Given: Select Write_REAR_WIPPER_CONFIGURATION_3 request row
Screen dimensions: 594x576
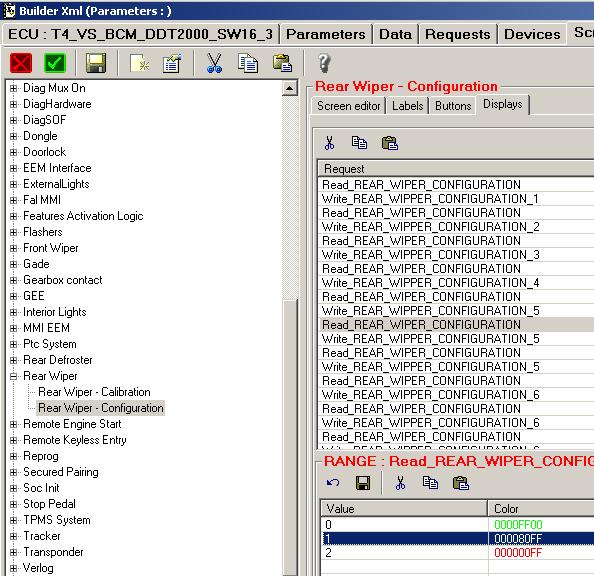Looking at the screenshot, I should (456, 255).
